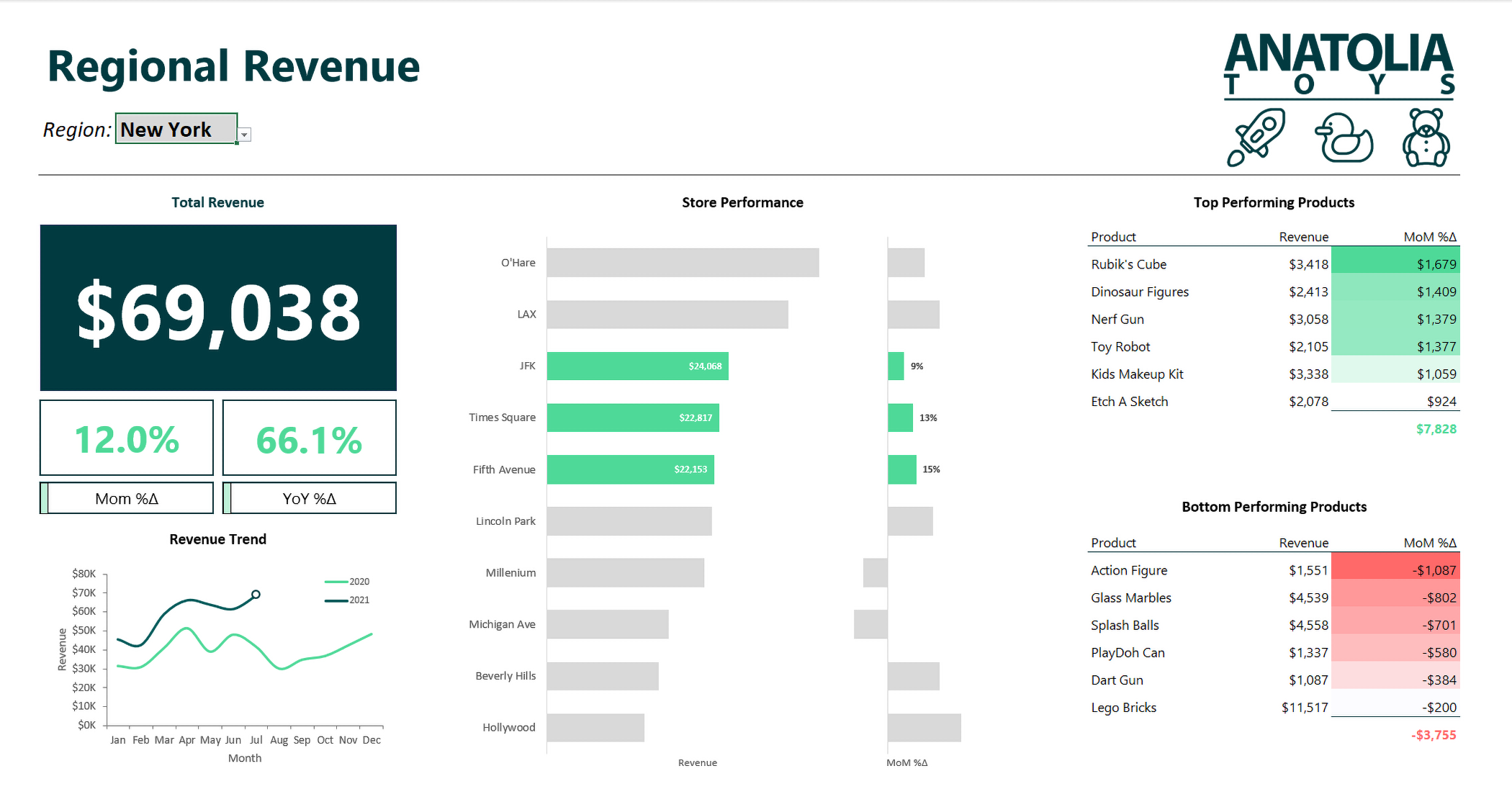Click the rubber duck icon
The width and height of the screenshot is (1512, 807).
[x=1344, y=137]
